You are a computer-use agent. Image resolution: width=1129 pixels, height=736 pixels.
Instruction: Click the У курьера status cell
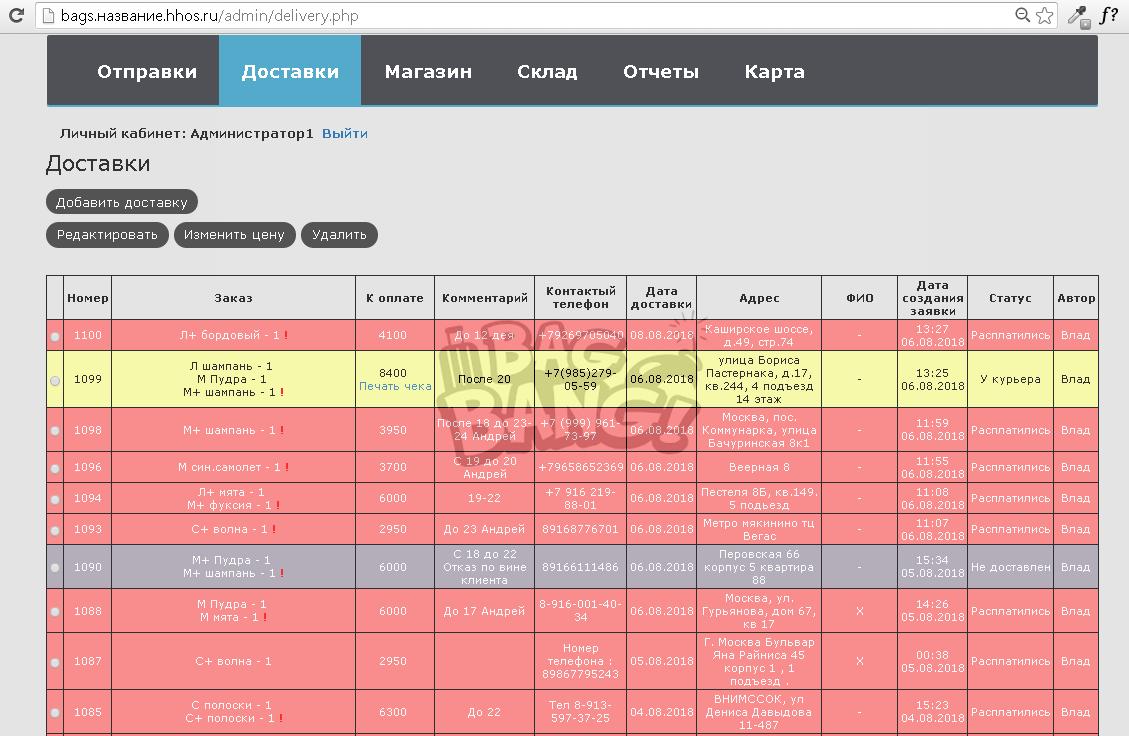pos(1010,379)
